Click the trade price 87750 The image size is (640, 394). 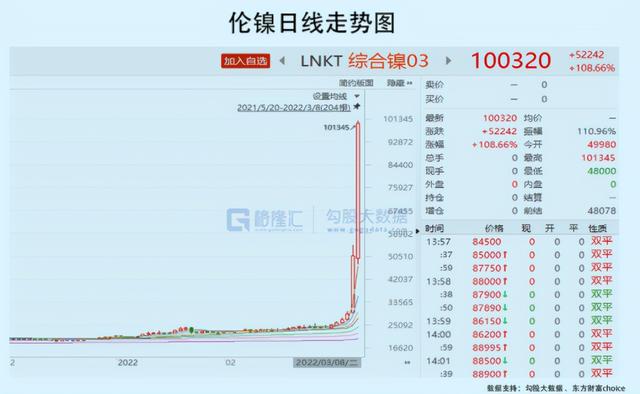(487, 268)
